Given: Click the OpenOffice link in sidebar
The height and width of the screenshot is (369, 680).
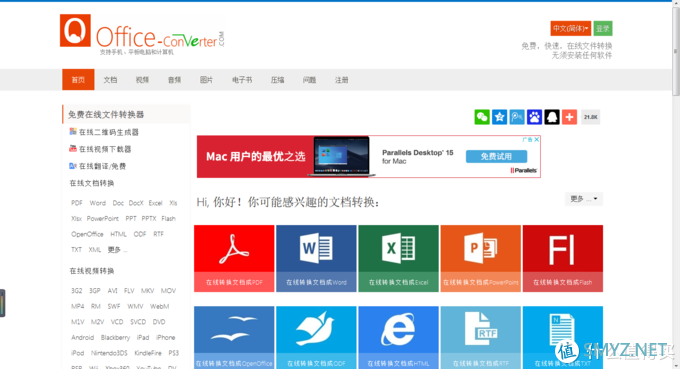Looking at the screenshot, I should pos(87,234).
